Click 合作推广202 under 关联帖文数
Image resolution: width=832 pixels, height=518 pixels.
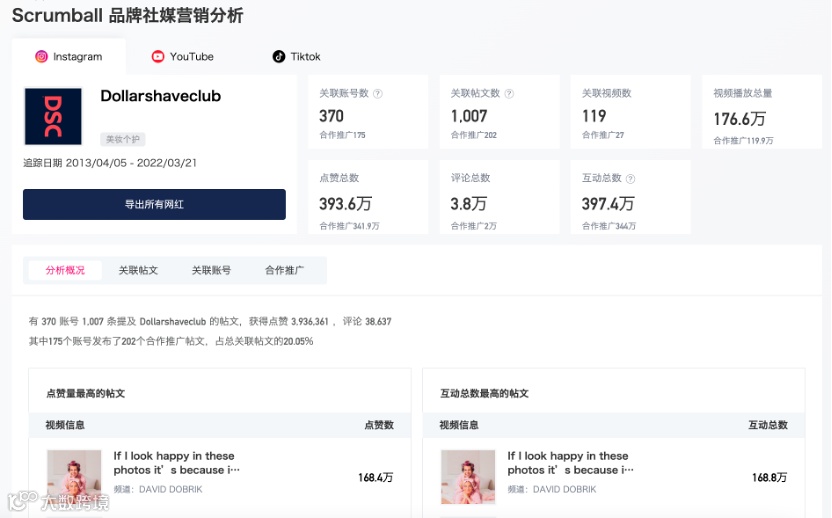(x=474, y=135)
